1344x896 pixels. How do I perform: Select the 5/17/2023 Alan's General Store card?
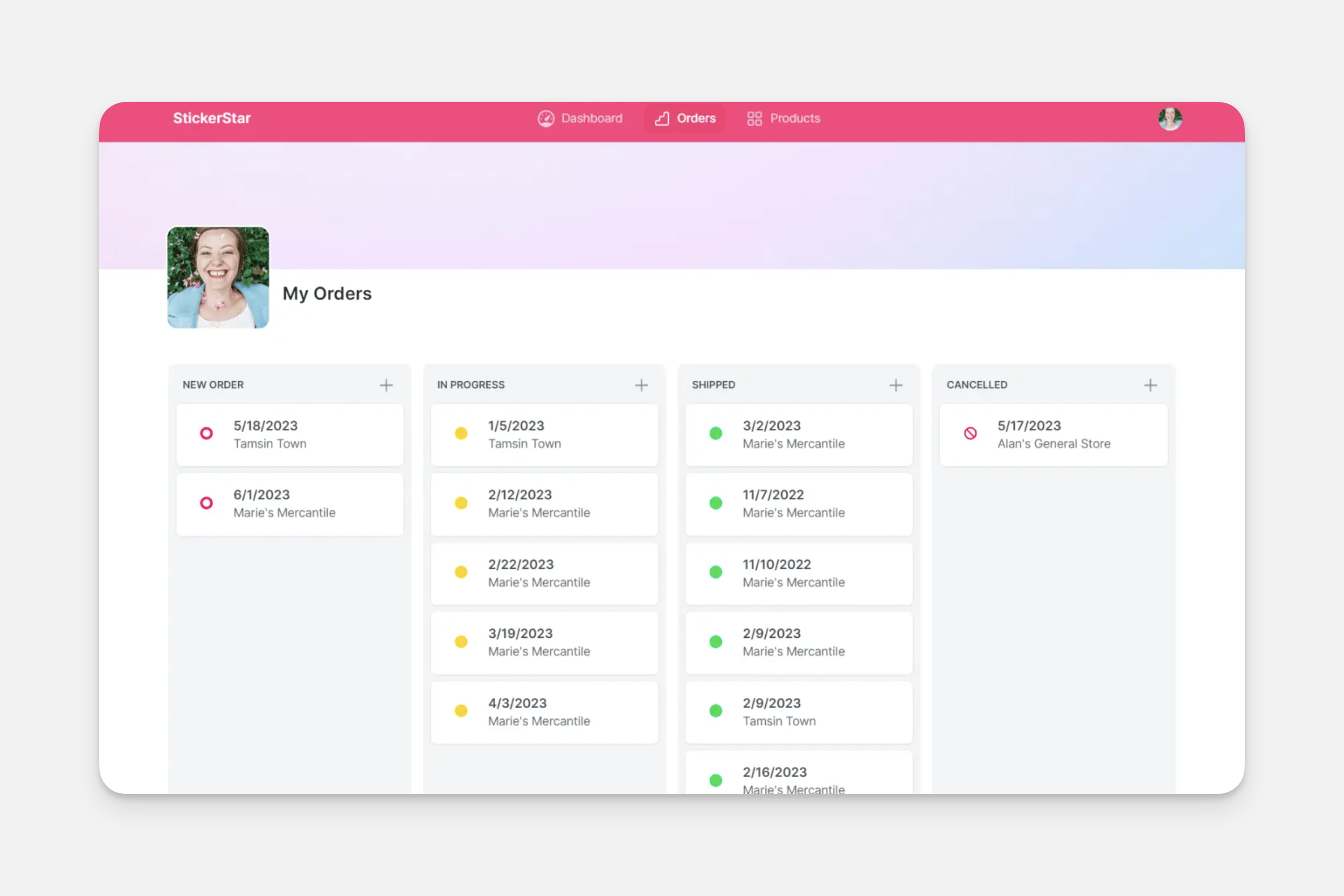pos(1054,435)
